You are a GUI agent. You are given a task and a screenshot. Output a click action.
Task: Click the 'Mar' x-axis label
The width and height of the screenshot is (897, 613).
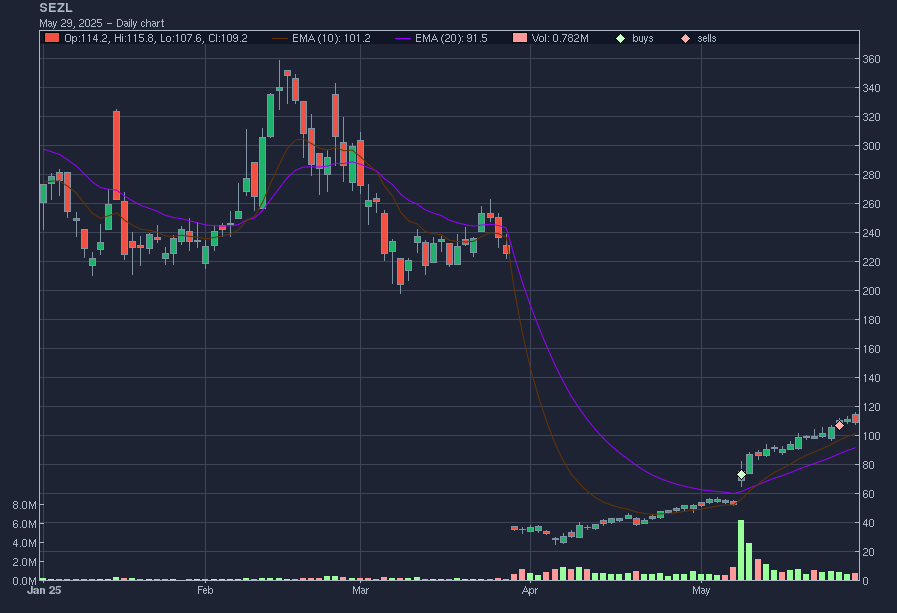(360, 590)
